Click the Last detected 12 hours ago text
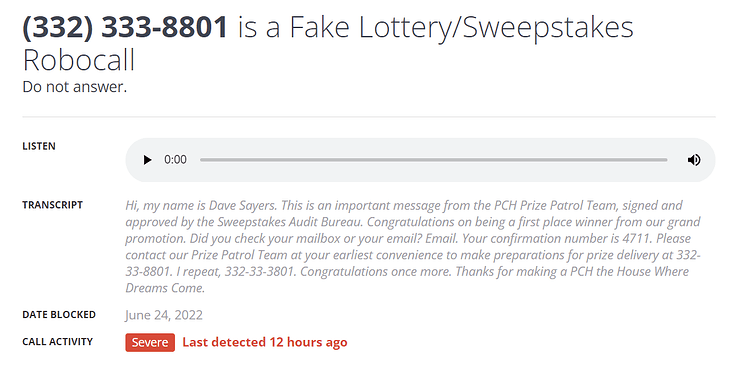 coord(265,342)
